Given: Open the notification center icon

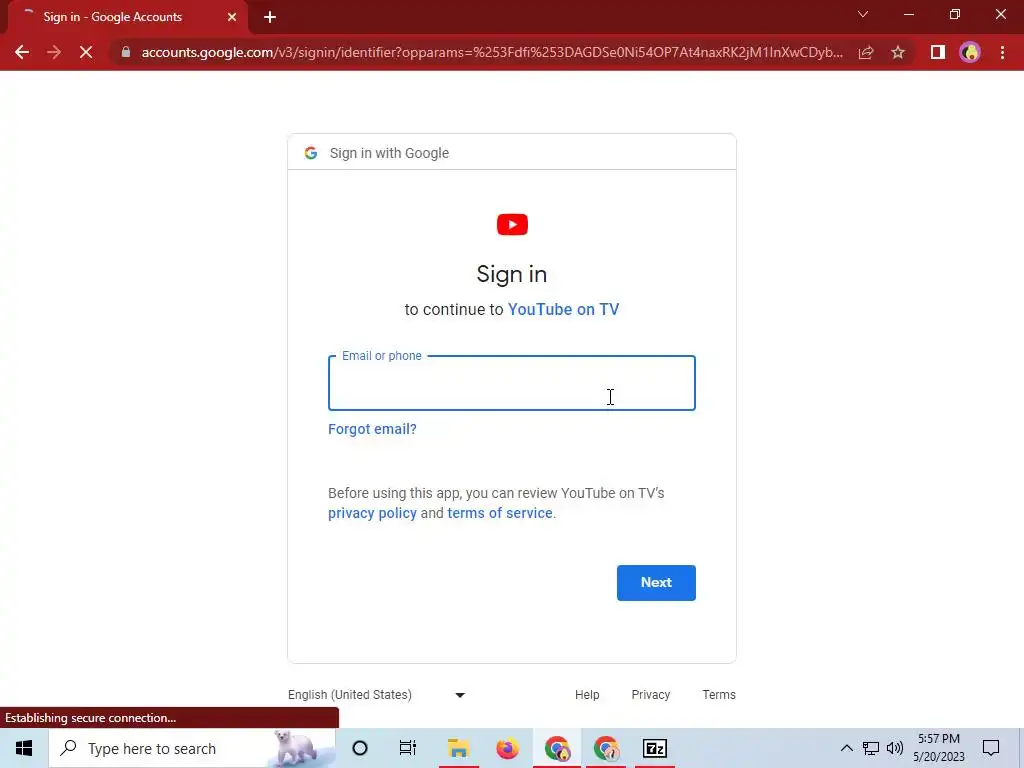Looking at the screenshot, I should coord(991,748).
